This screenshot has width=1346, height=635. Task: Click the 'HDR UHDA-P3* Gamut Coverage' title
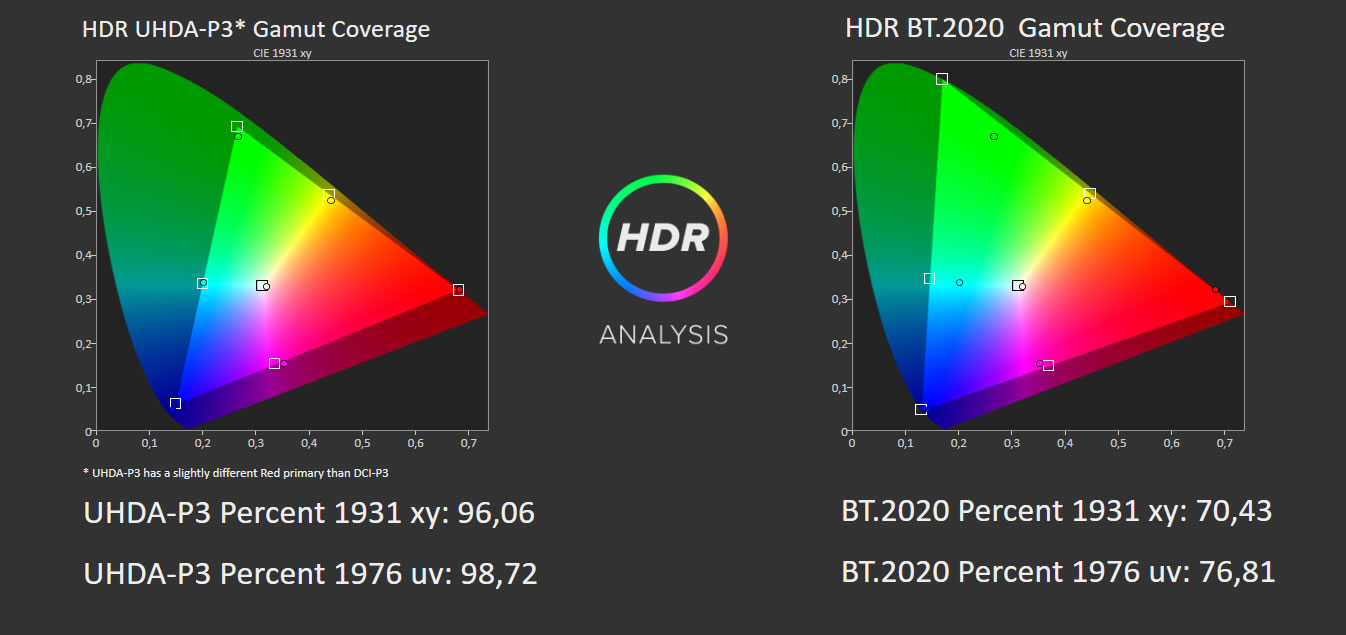pos(256,29)
